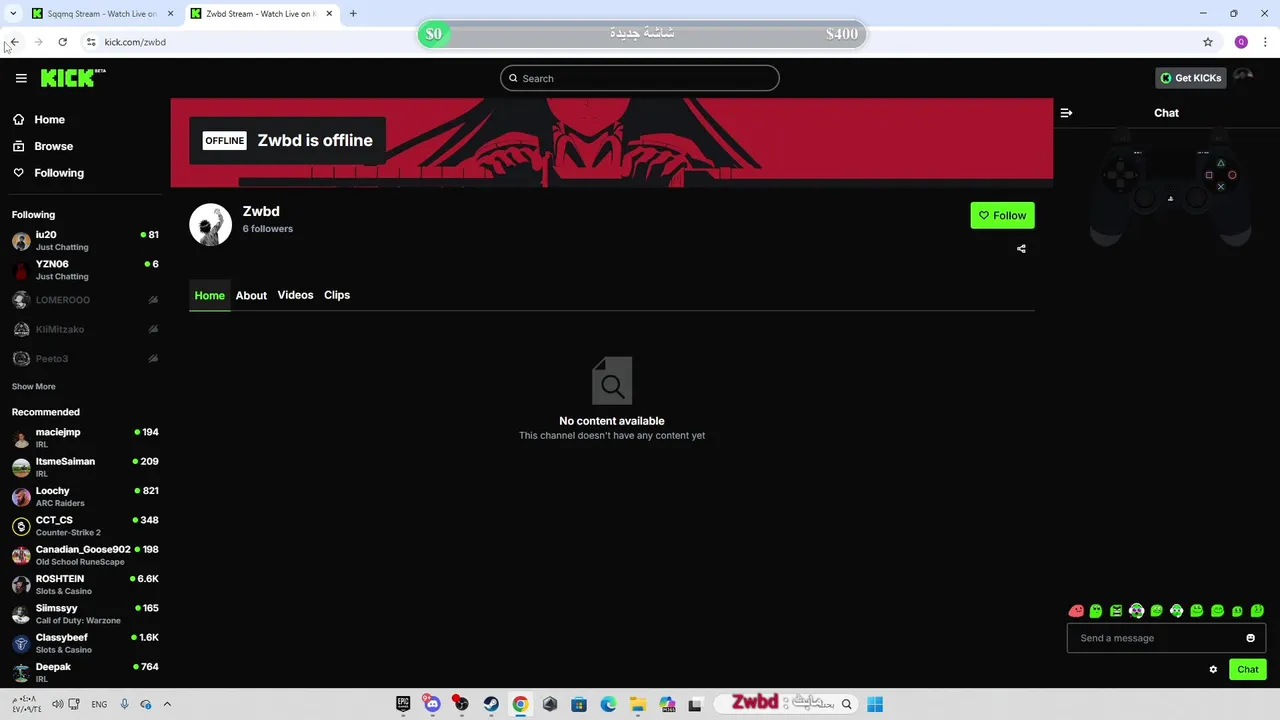Open iu20 followed channel
The height and width of the screenshot is (720, 1280).
85,241
